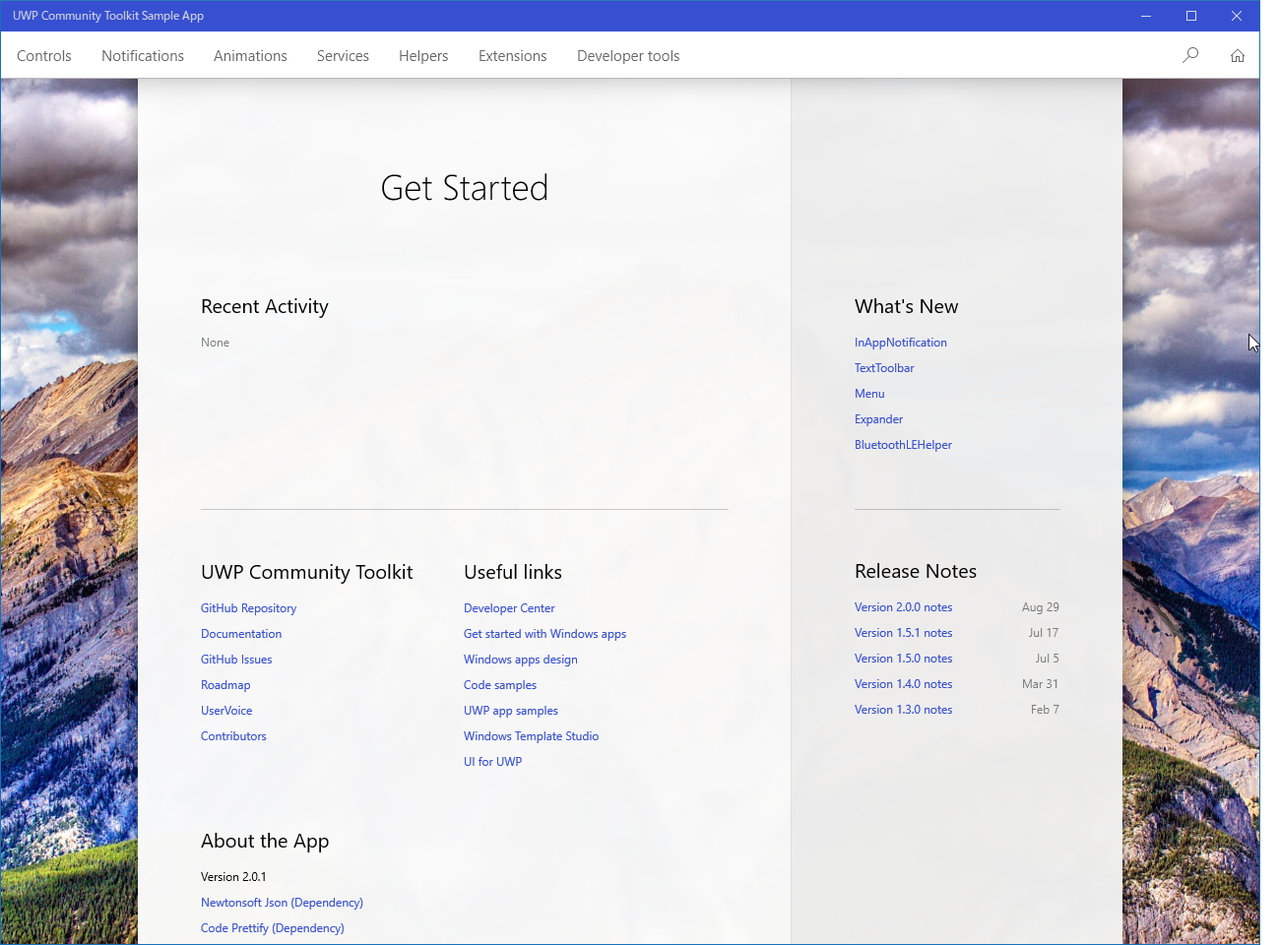The height and width of the screenshot is (945, 1280).
Task: Select the Services tab
Action: point(342,56)
